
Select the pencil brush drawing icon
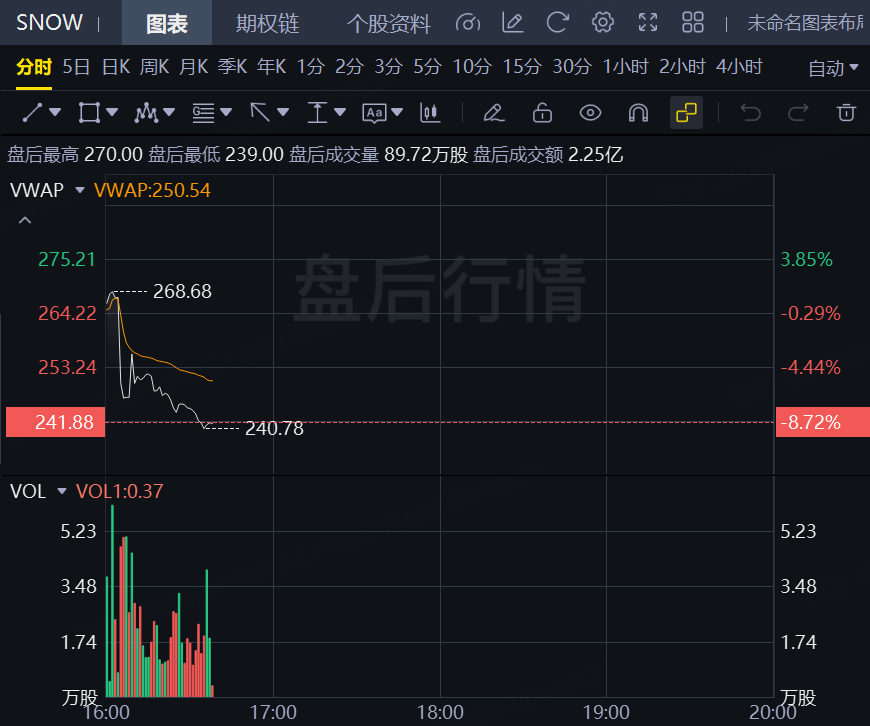[x=493, y=113]
